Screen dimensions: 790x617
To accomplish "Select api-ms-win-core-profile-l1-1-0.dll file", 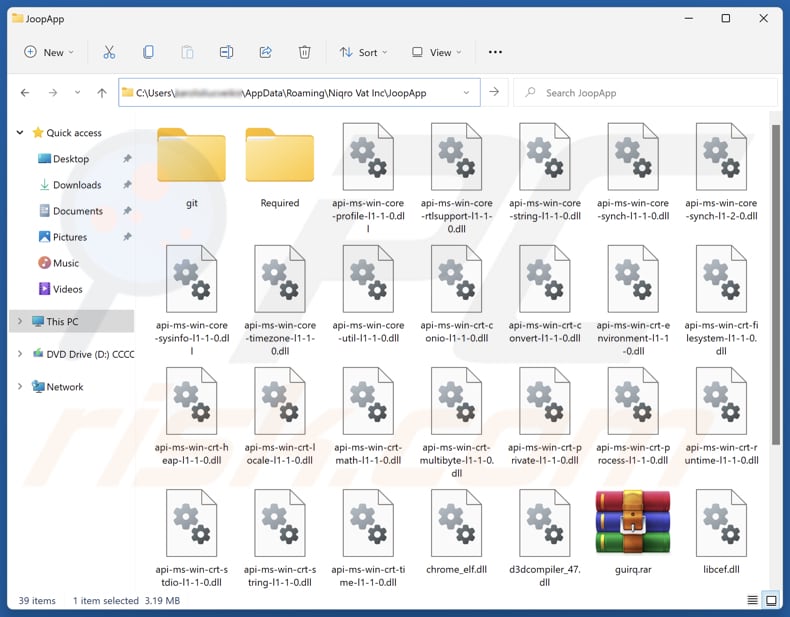I will 368,179.
